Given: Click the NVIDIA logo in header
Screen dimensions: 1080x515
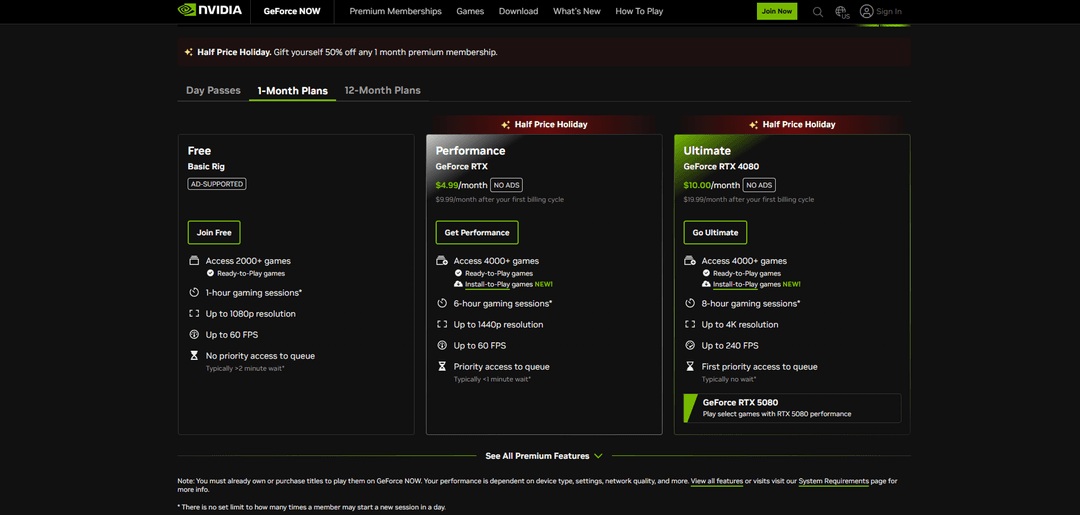Looking at the screenshot, I should tap(209, 11).
